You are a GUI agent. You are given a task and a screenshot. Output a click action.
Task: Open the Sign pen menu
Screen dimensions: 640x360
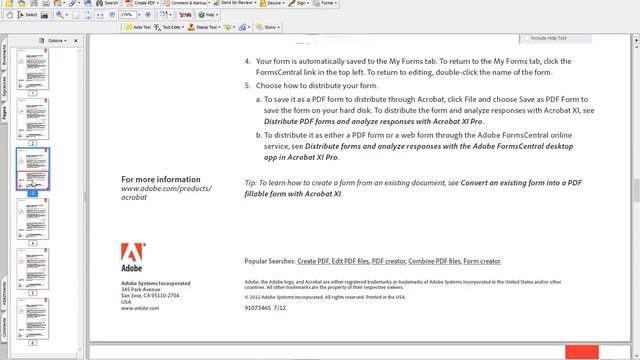coord(299,3)
